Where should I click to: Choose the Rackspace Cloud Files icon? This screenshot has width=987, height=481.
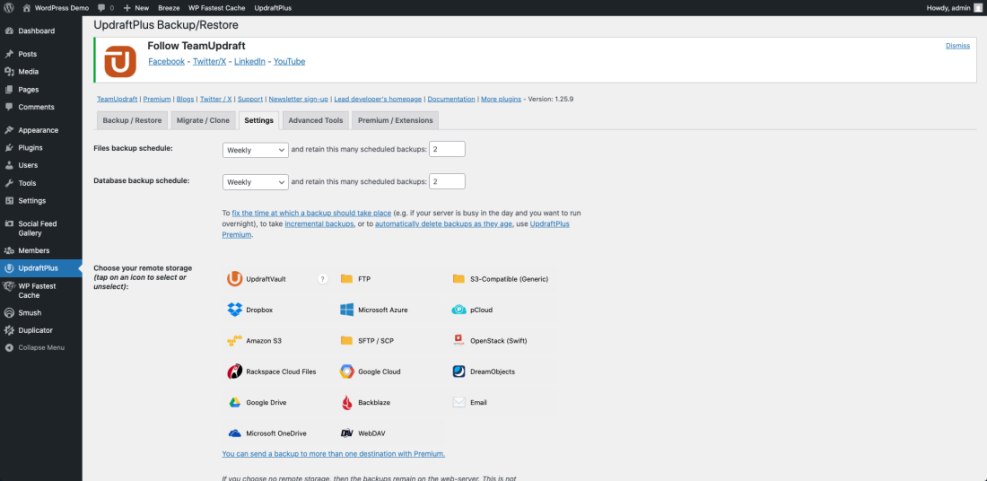point(235,371)
